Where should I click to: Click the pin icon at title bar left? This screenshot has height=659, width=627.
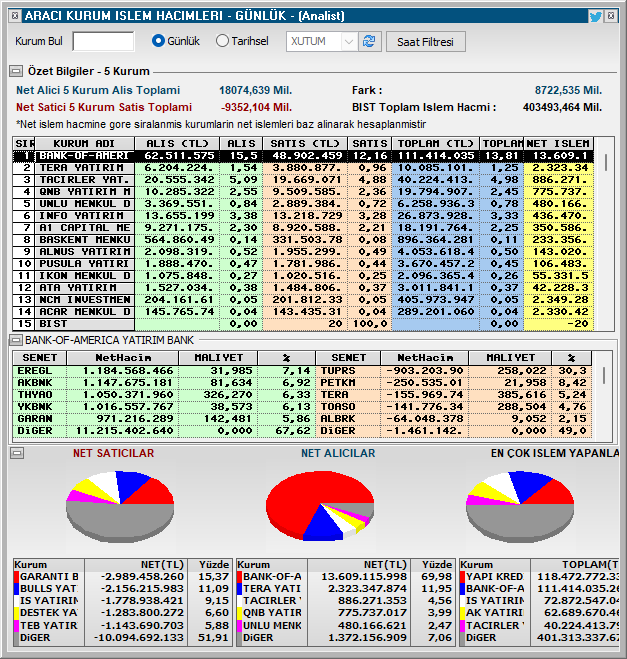point(15,16)
